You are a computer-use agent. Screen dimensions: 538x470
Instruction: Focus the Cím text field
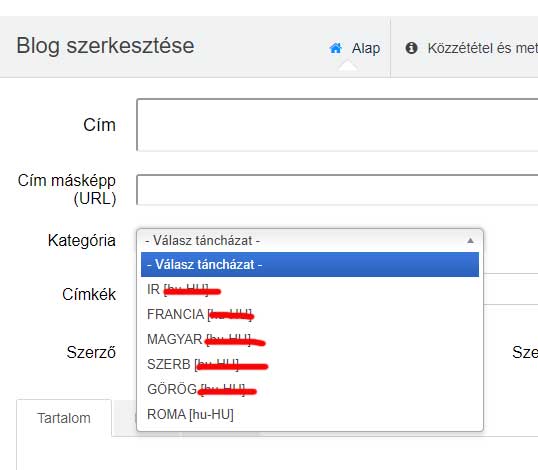coord(337,125)
